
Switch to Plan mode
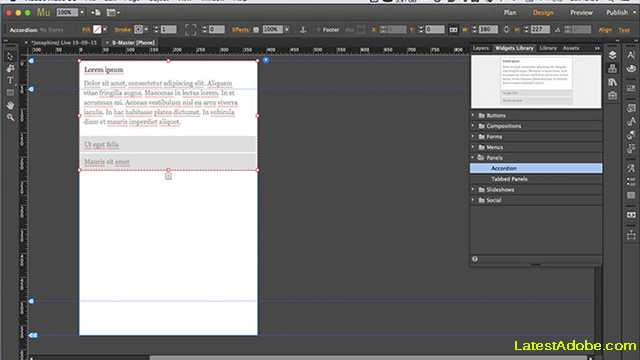point(509,13)
